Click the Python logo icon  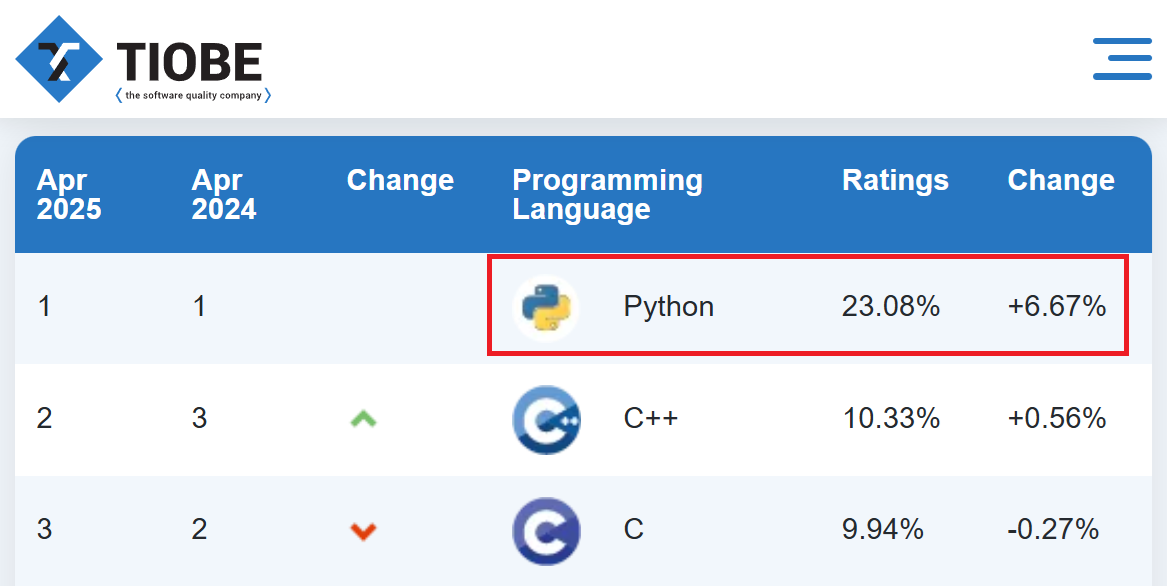pyautogui.click(x=546, y=308)
